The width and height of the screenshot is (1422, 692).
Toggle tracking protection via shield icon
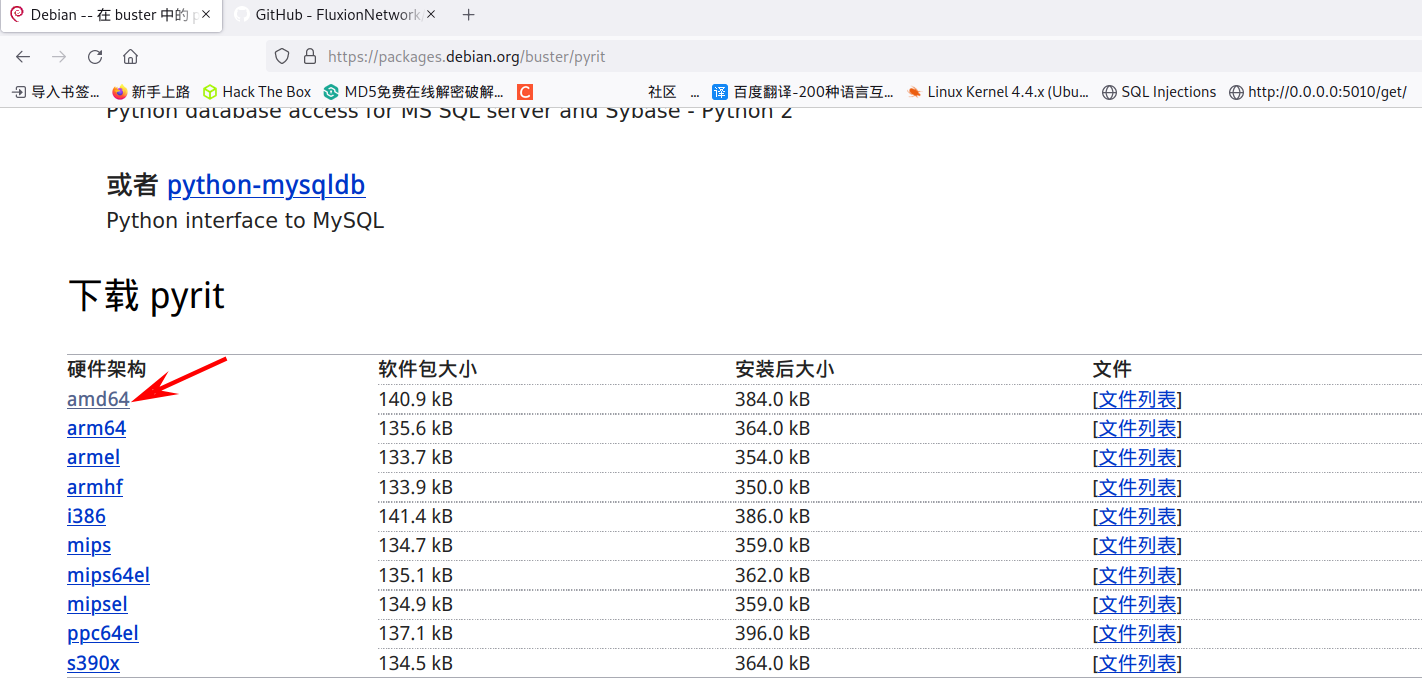[x=281, y=57]
